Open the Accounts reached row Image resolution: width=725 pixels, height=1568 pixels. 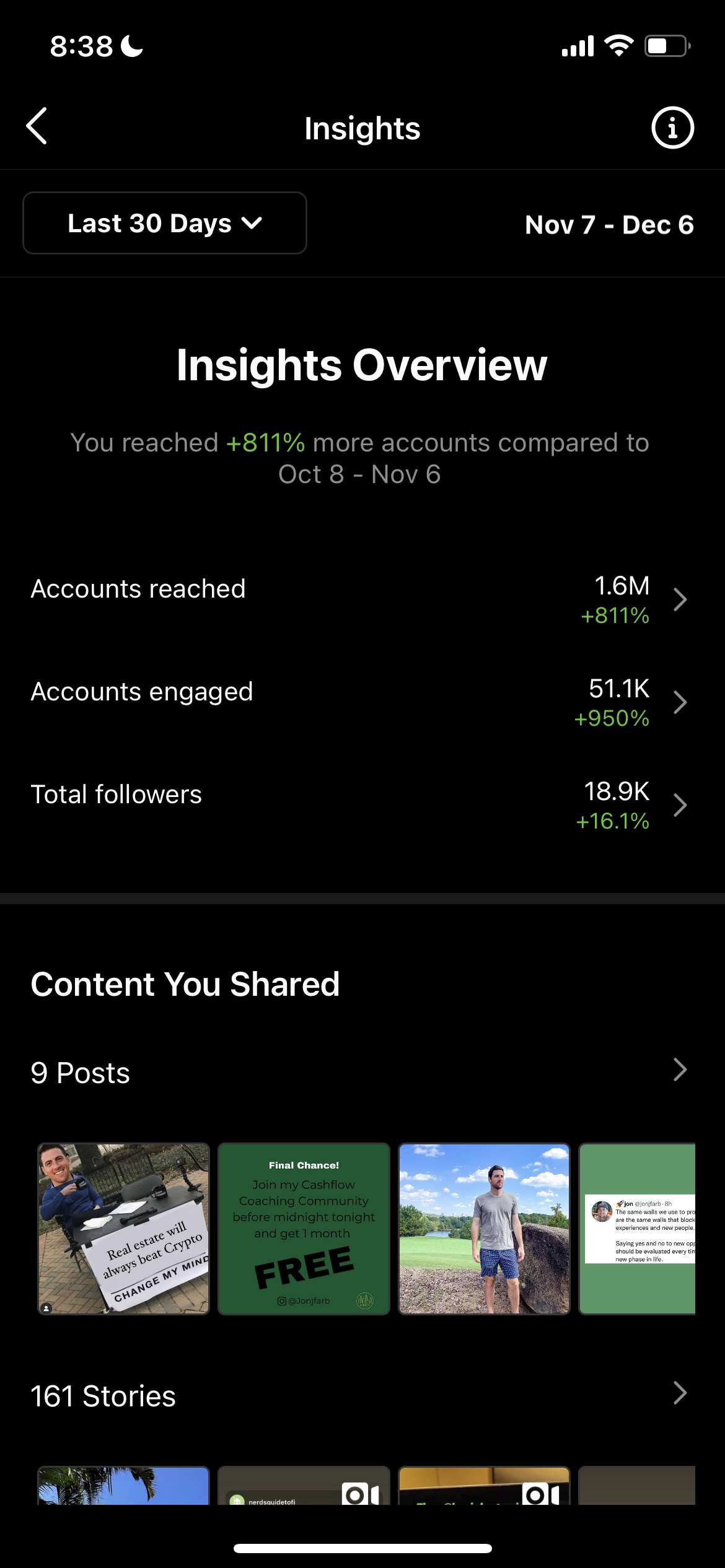click(362, 599)
